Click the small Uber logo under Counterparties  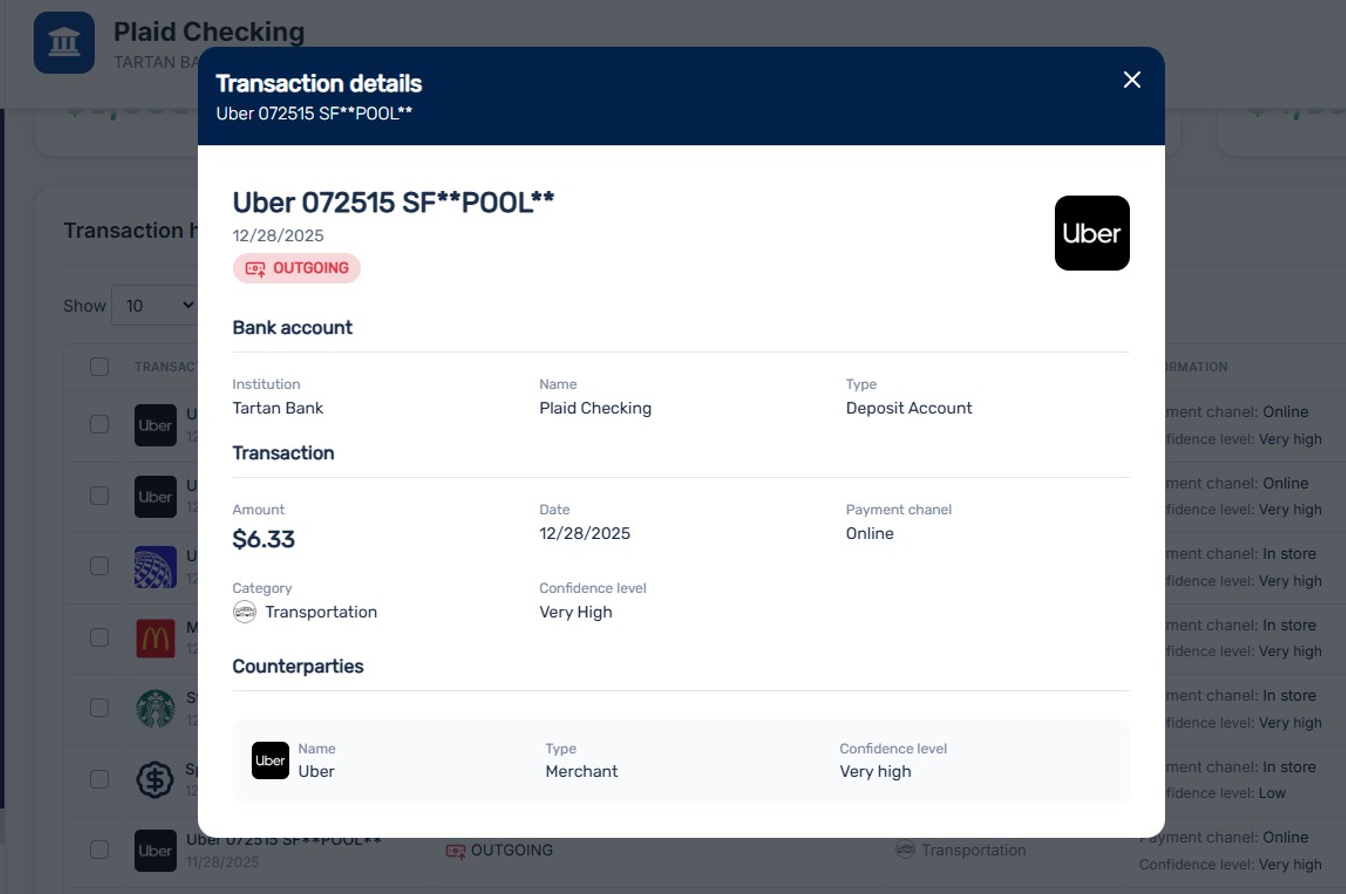(270, 760)
